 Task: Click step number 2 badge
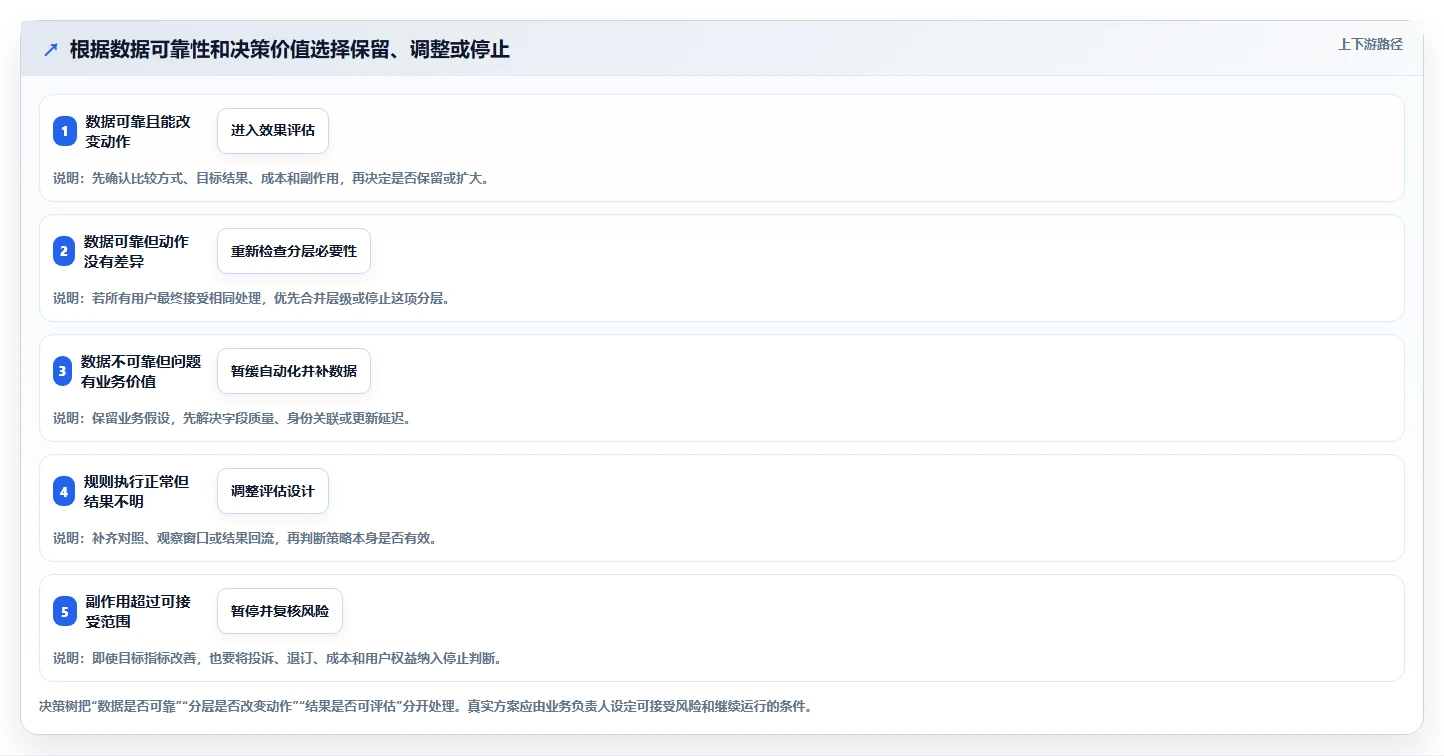(65, 251)
